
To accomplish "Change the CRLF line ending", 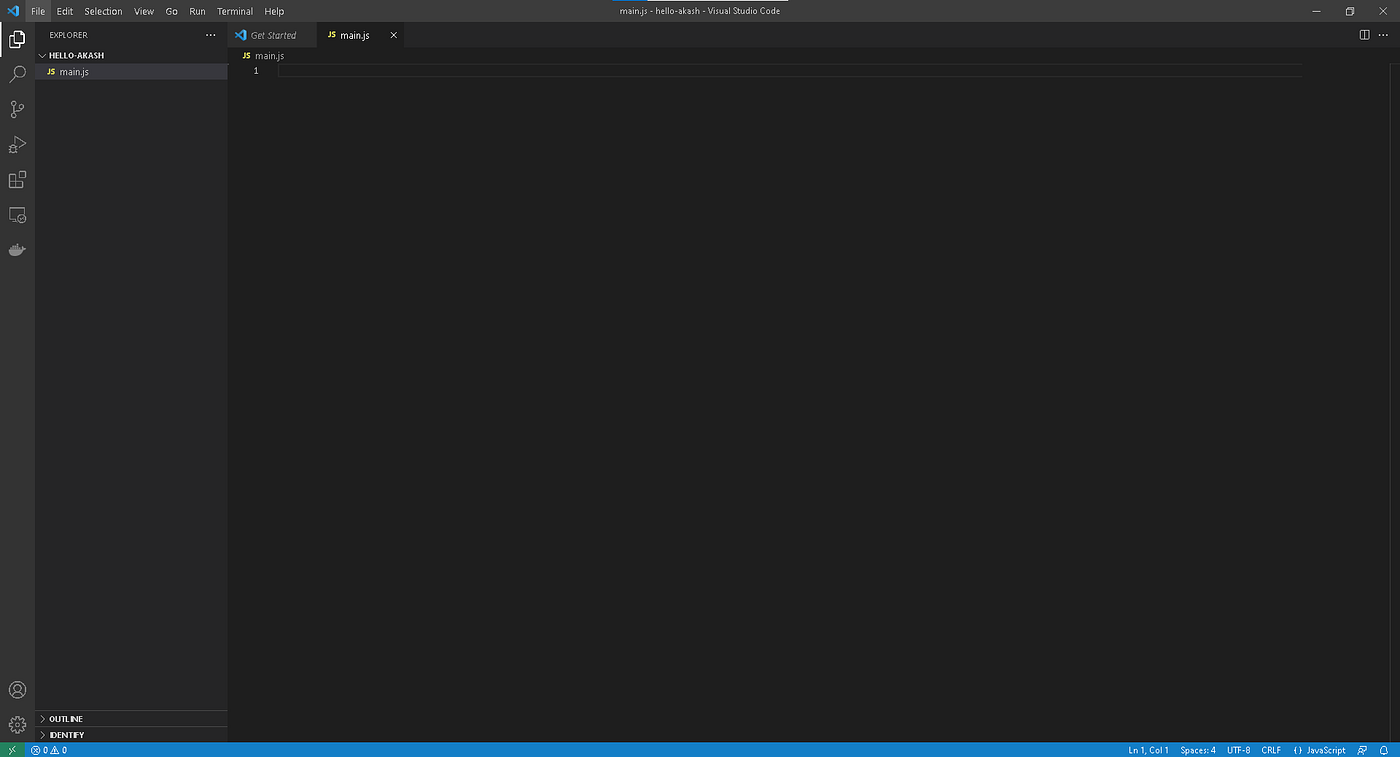I will click(x=1271, y=750).
